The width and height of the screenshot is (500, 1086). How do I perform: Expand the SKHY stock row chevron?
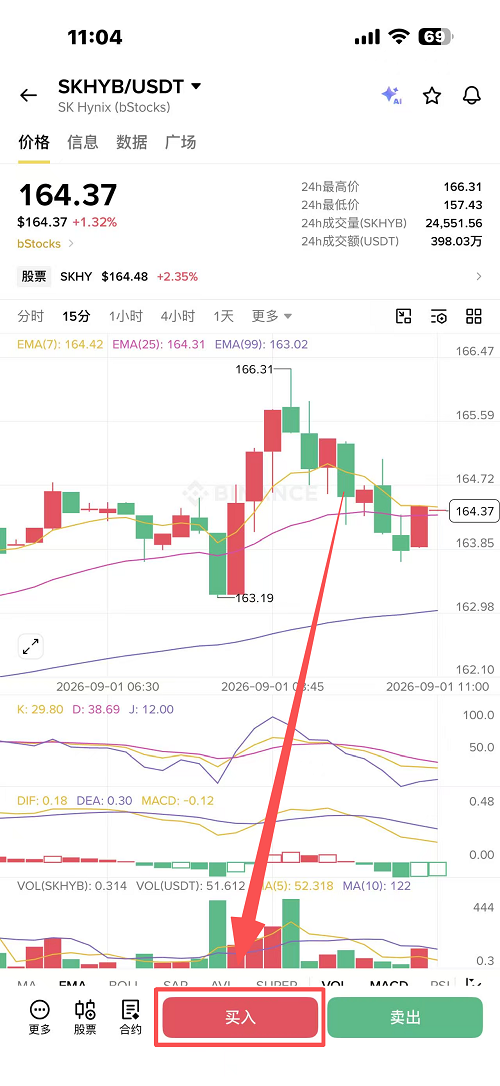(x=479, y=276)
